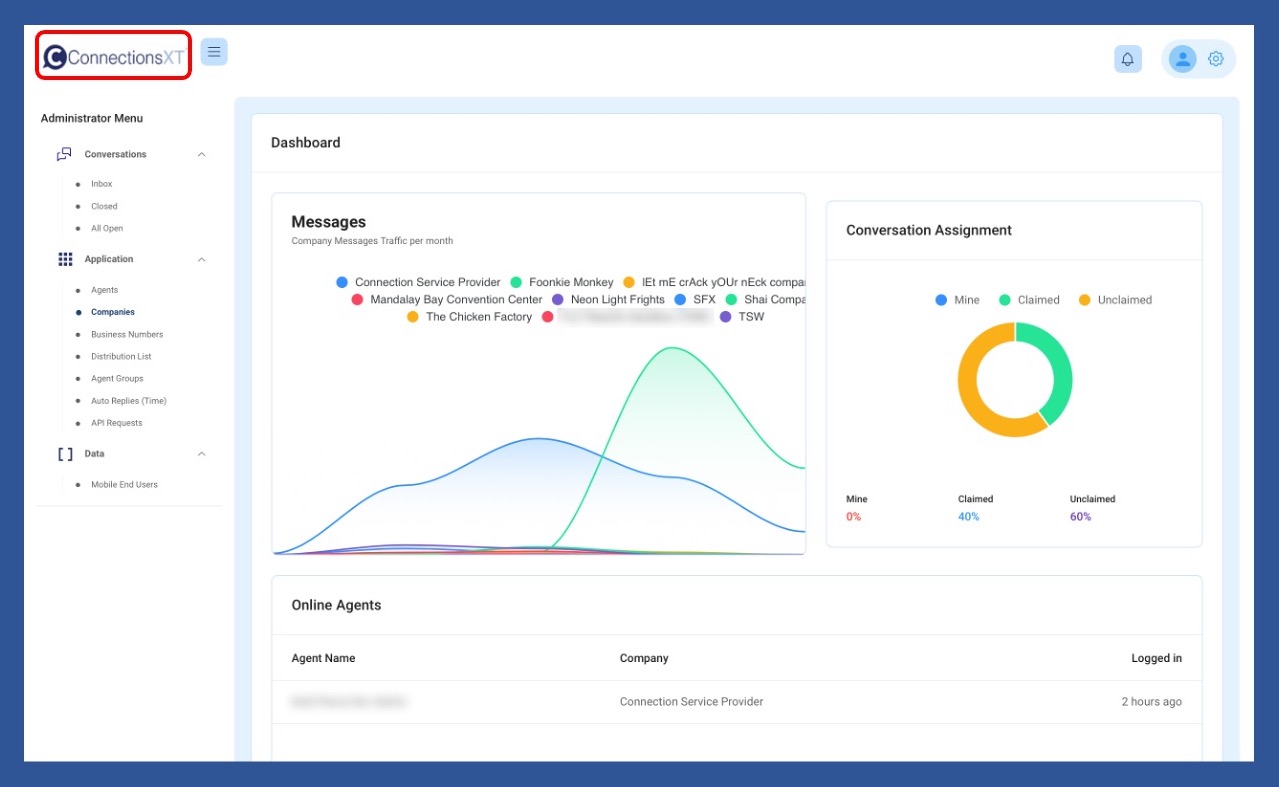The image size is (1279, 787).
Task: Open the user profile avatar
Action: pos(1182,59)
